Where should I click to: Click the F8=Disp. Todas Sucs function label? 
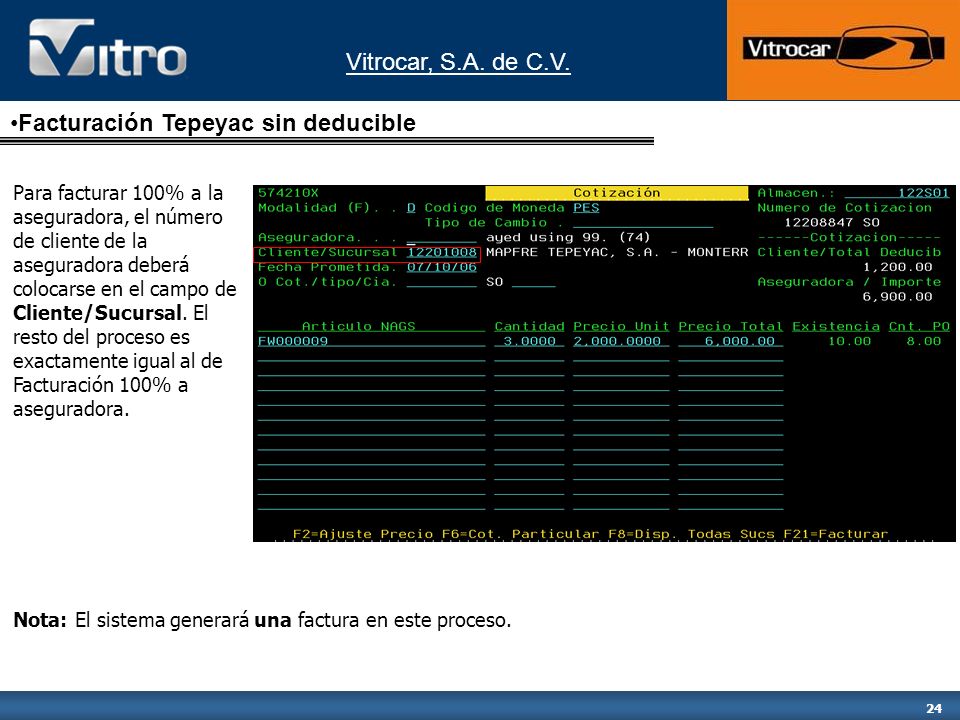click(x=691, y=534)
